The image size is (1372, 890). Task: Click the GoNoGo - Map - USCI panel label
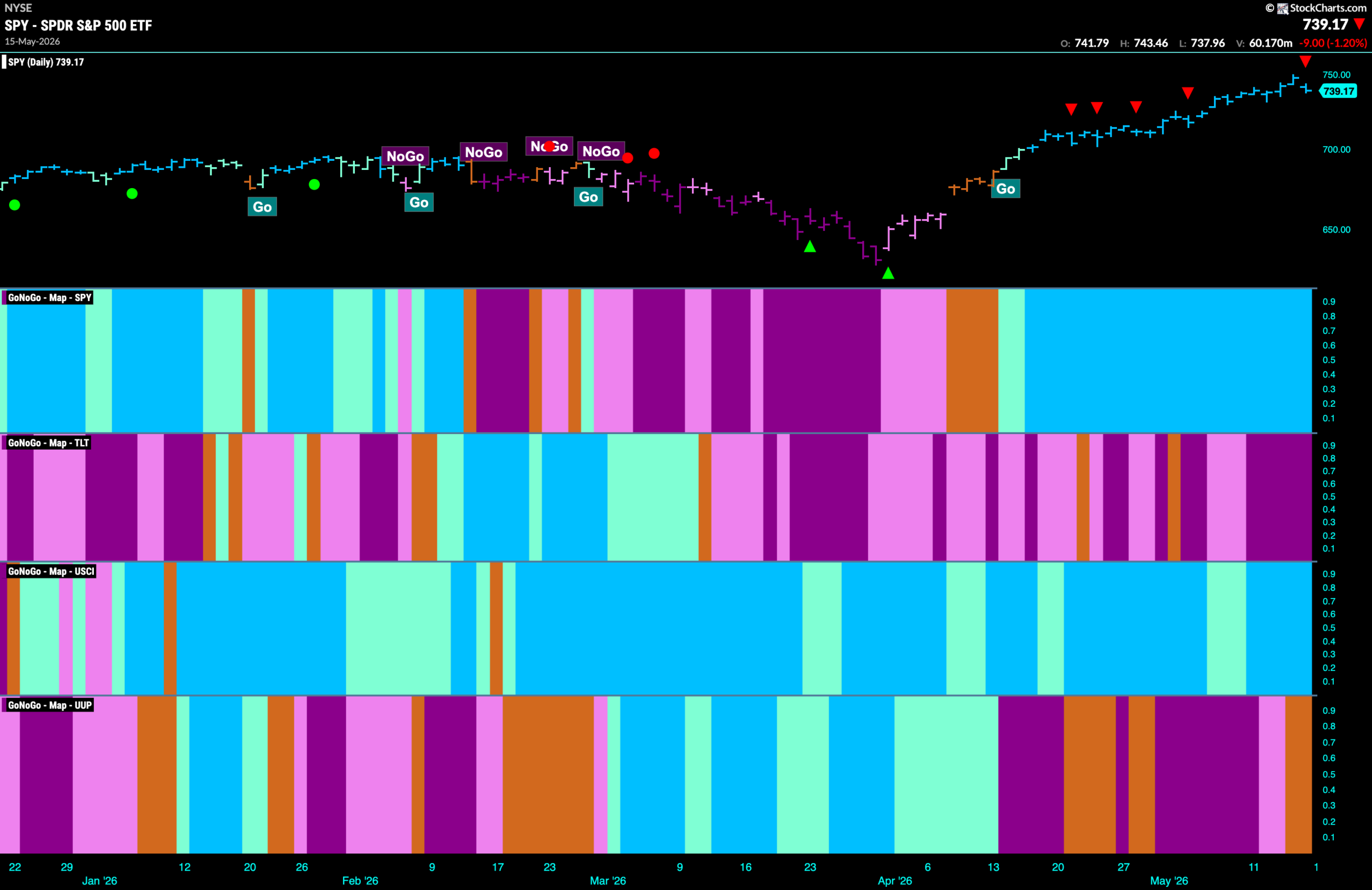pyautogui.click(x=51, y=571)
